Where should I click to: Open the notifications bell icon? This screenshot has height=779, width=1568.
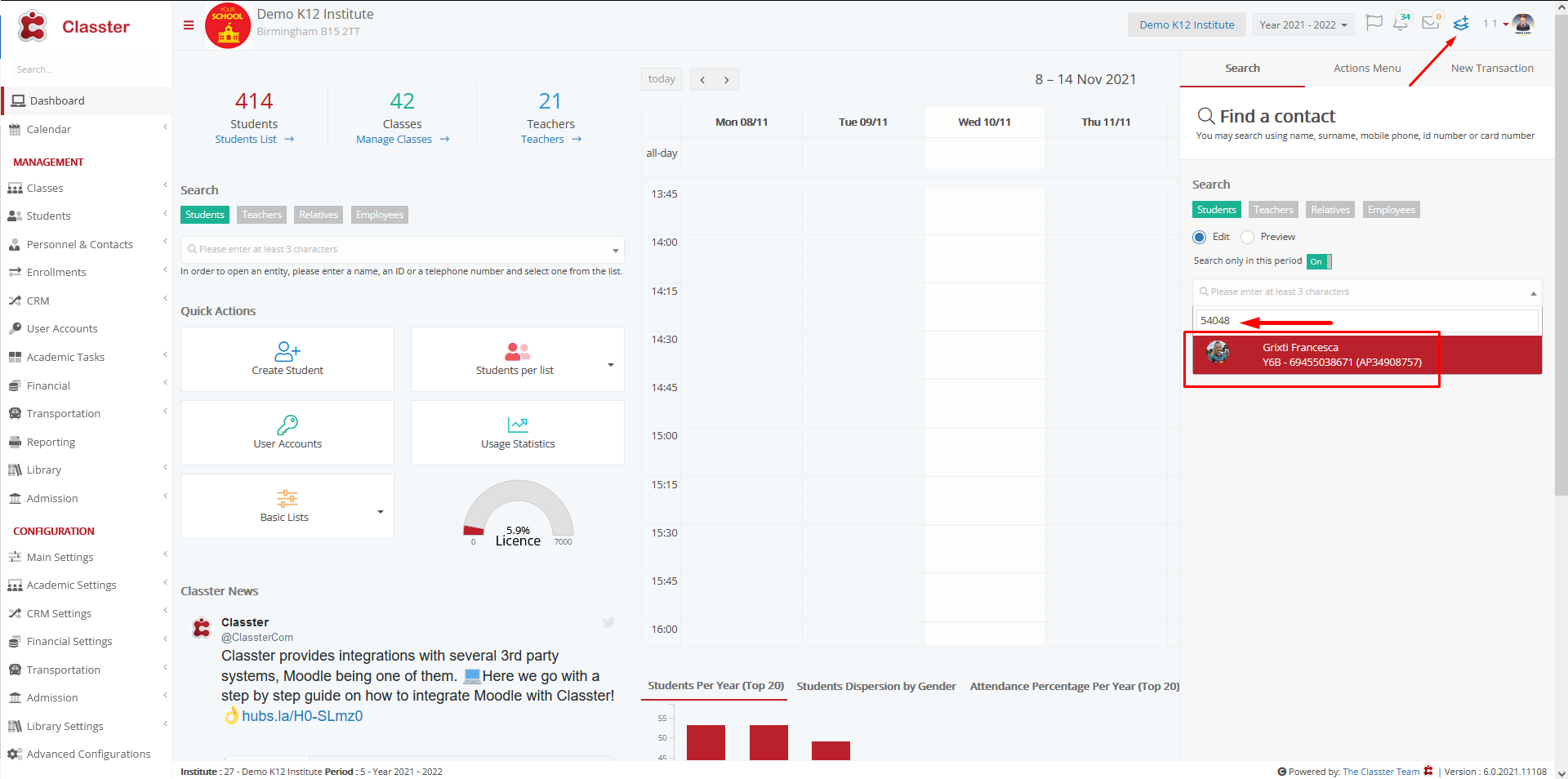[x=1401, y=23]
